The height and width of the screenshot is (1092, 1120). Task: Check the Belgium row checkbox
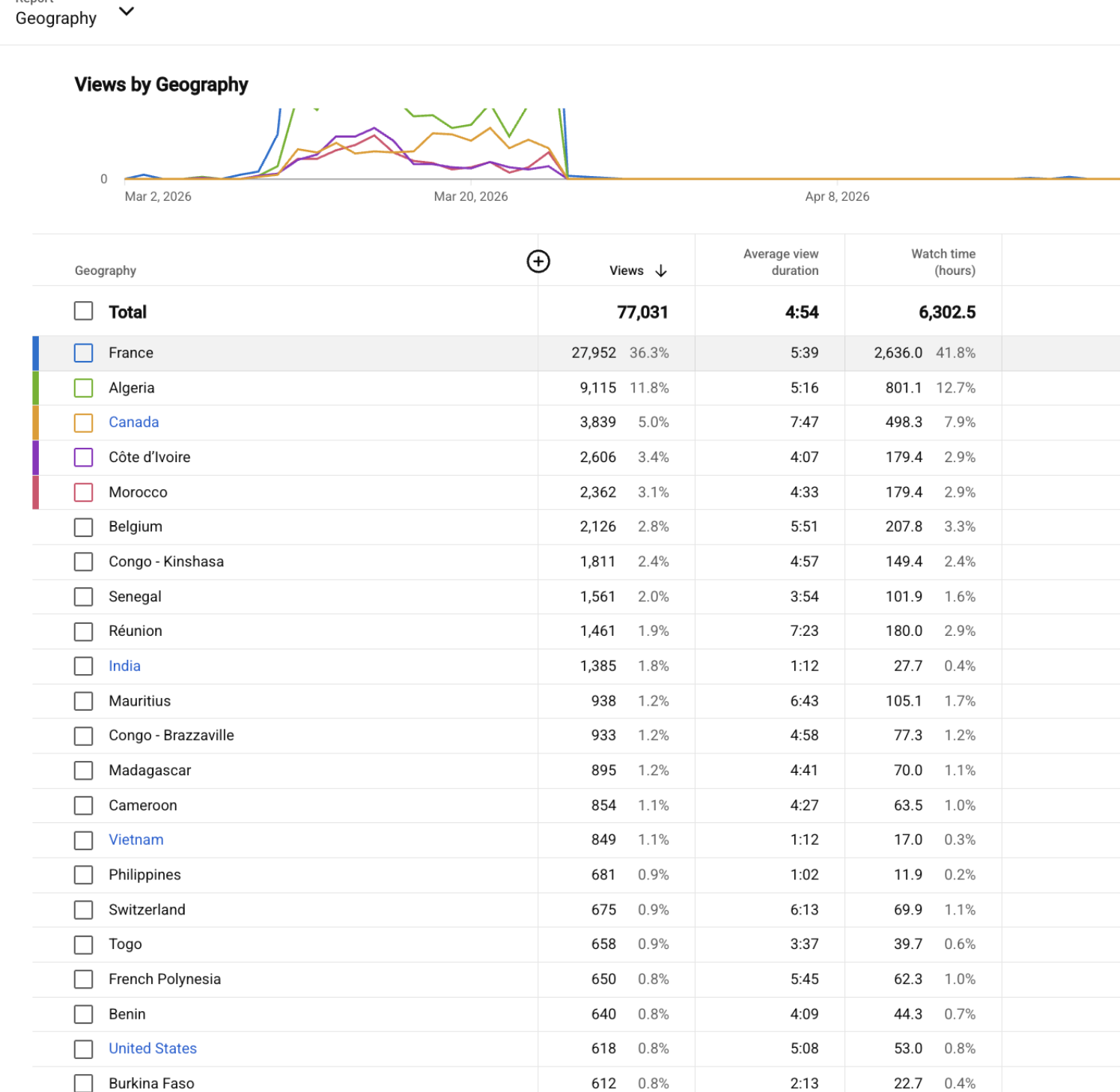[x=84, y=527]
